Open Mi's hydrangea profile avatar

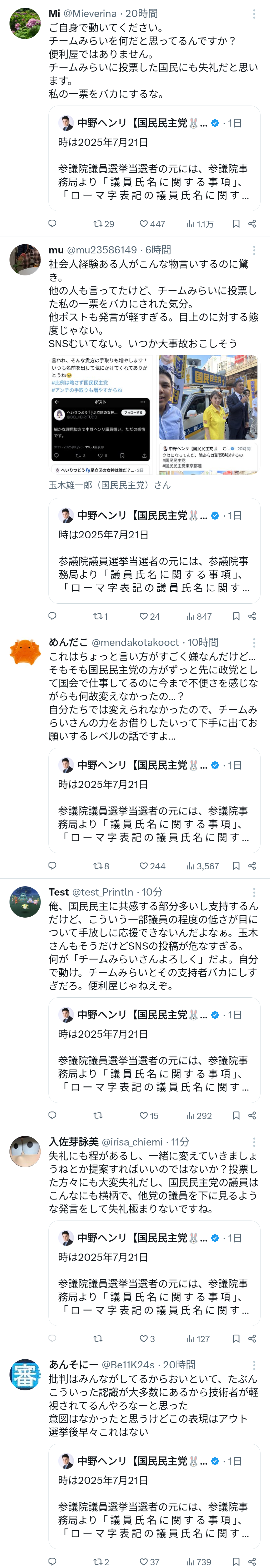25,23
